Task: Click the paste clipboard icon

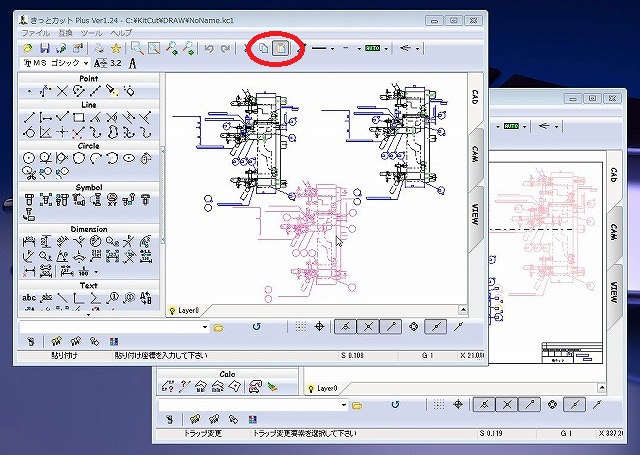Action: [x=280, y=49]
